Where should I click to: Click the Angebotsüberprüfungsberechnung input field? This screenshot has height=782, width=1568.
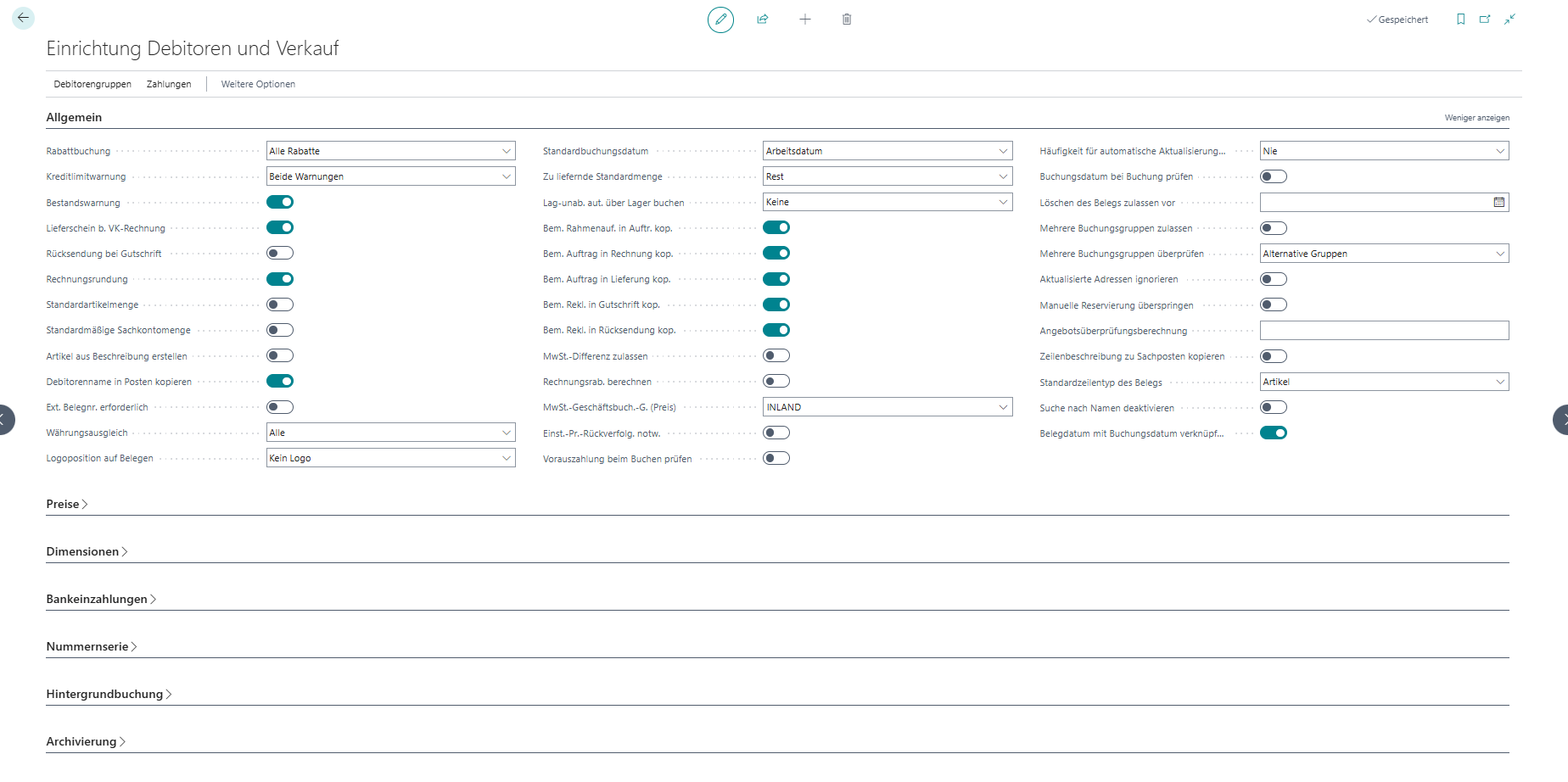click(1384, 331)
